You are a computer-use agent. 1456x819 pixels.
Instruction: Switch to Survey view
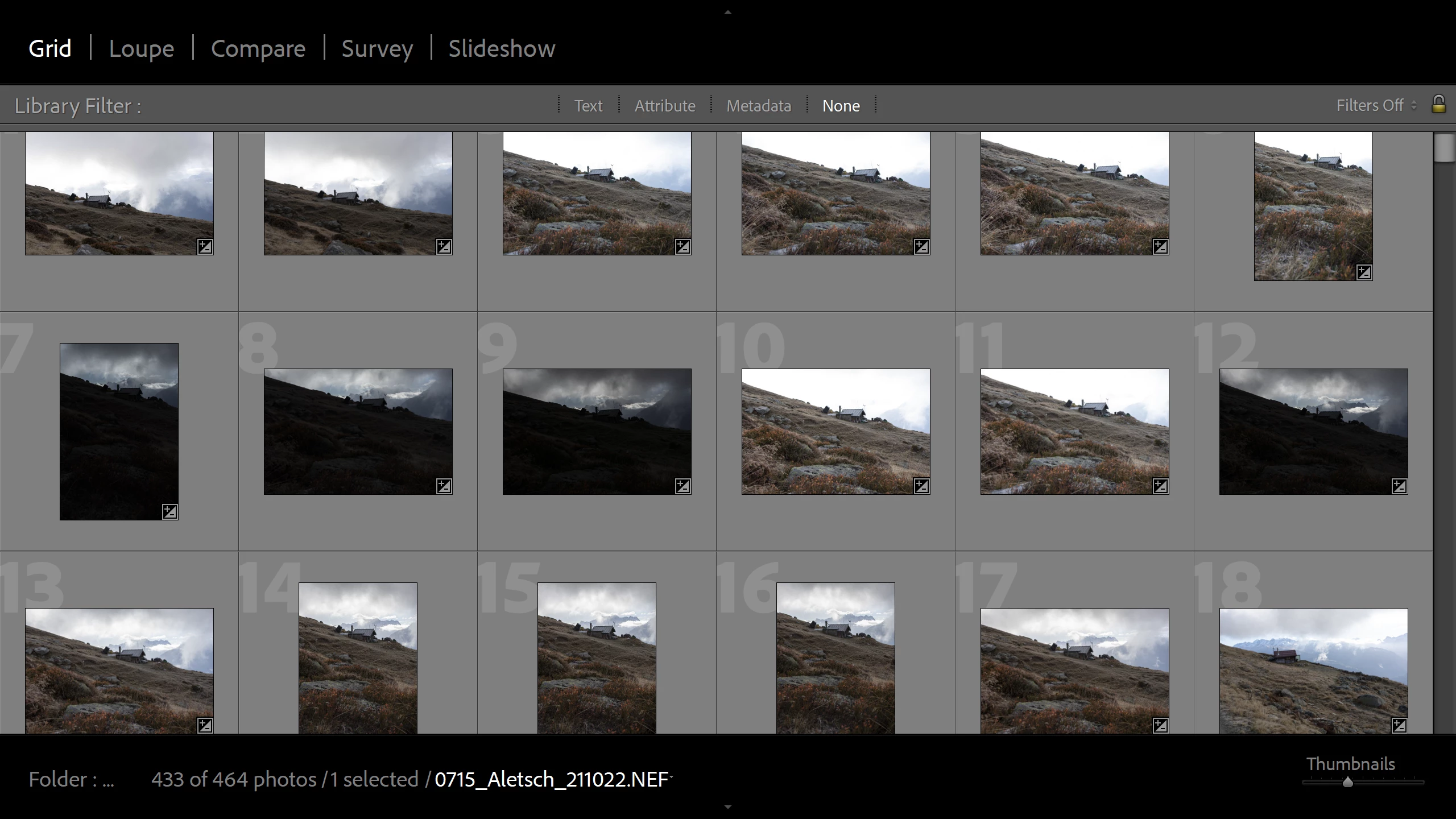[x=377, y=49]
